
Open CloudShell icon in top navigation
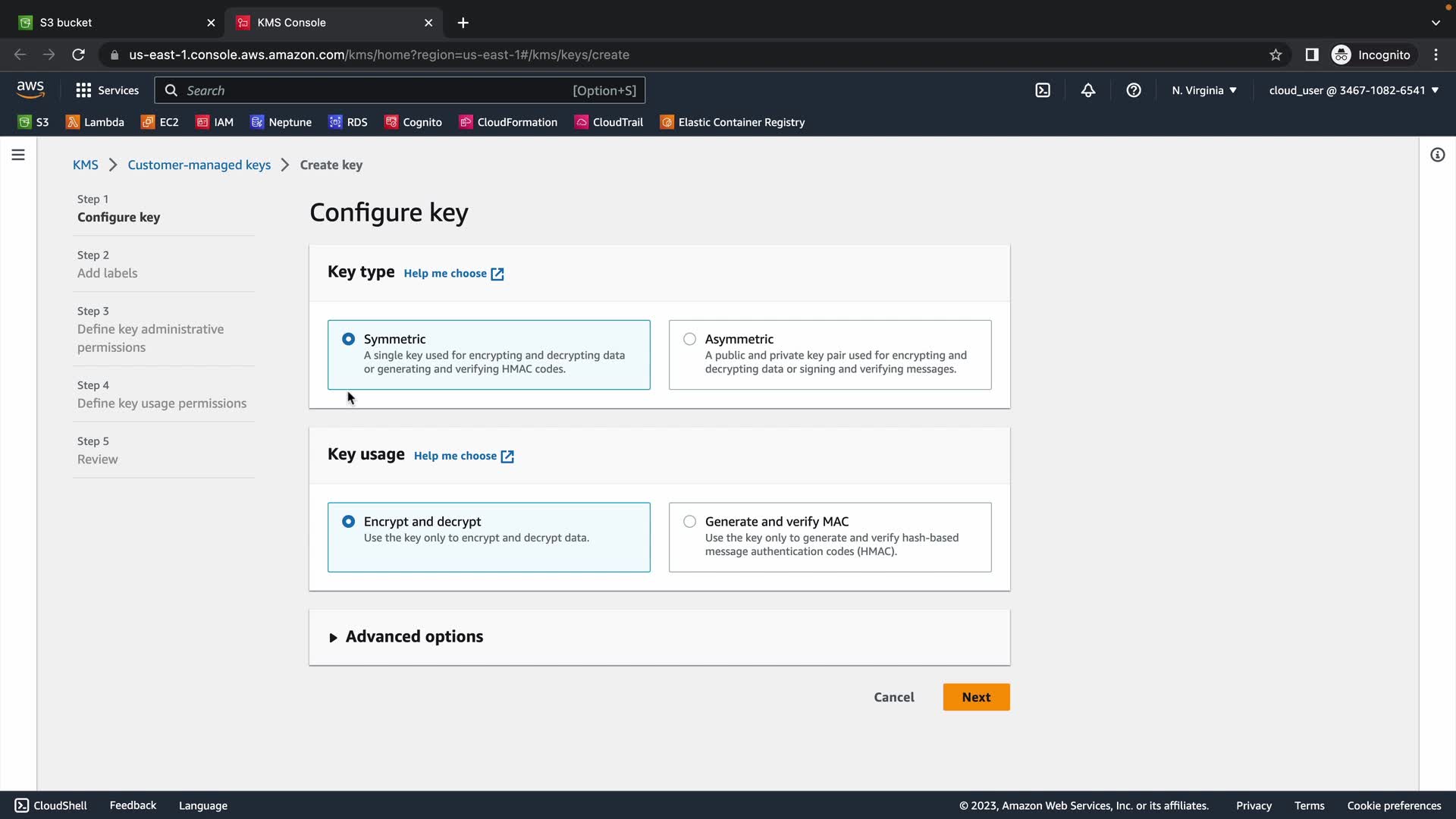(x=1043, y=90)
